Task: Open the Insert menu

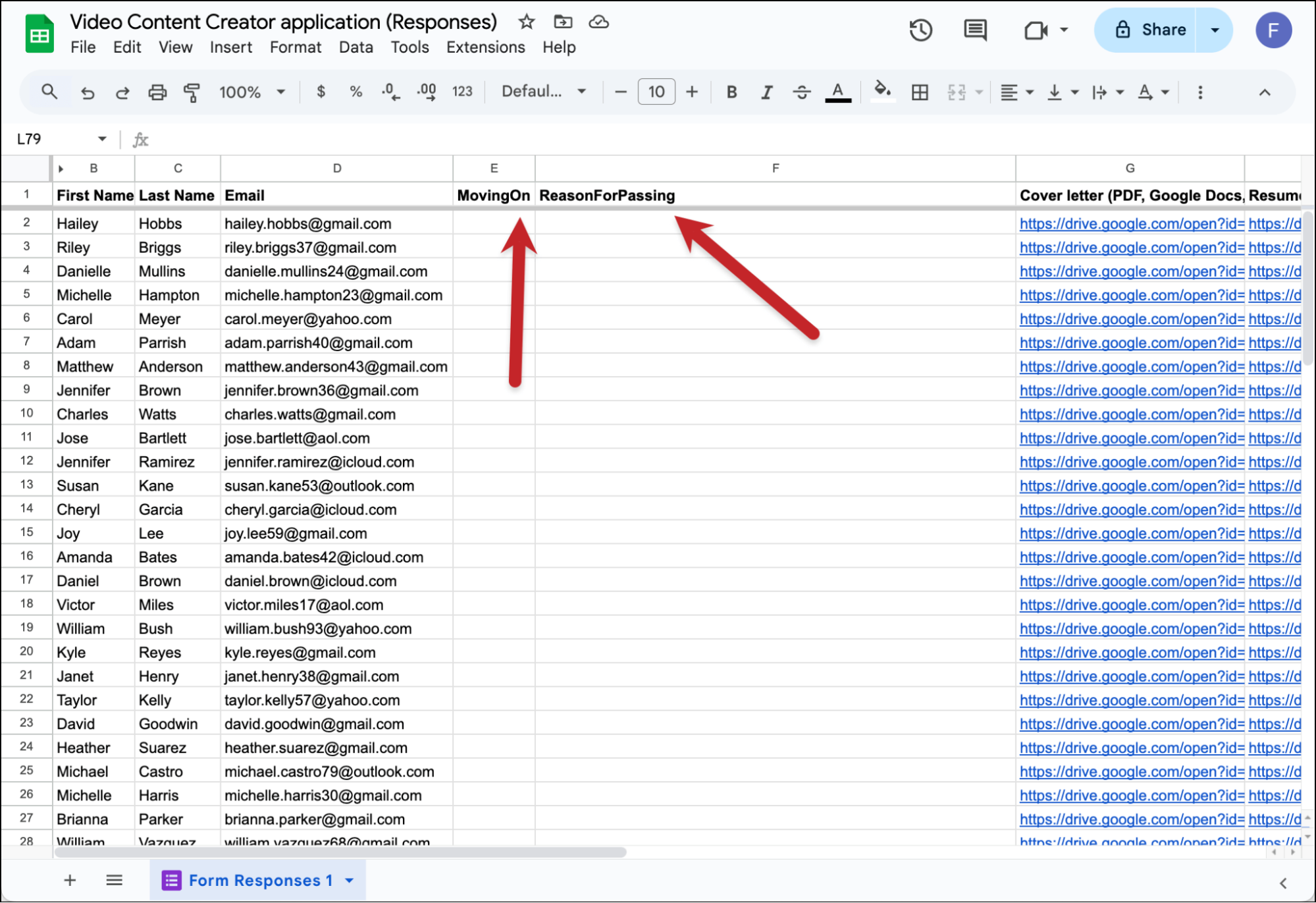Action: click(x=230, y=47)
